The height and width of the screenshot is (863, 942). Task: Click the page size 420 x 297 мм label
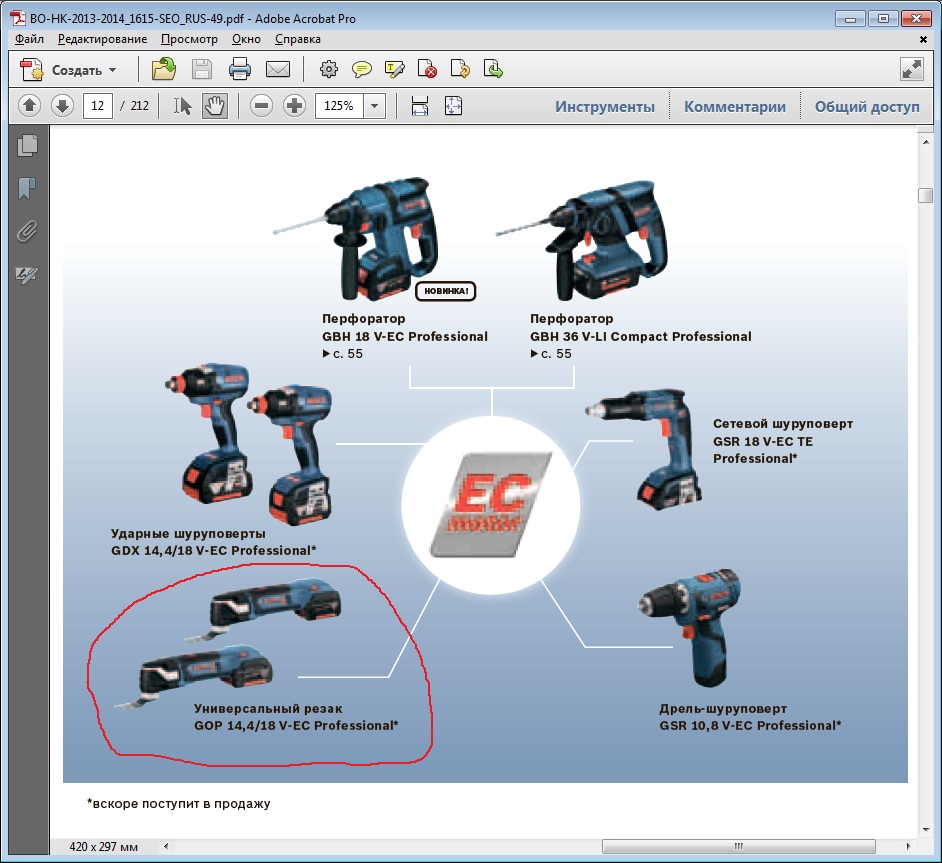103,847
